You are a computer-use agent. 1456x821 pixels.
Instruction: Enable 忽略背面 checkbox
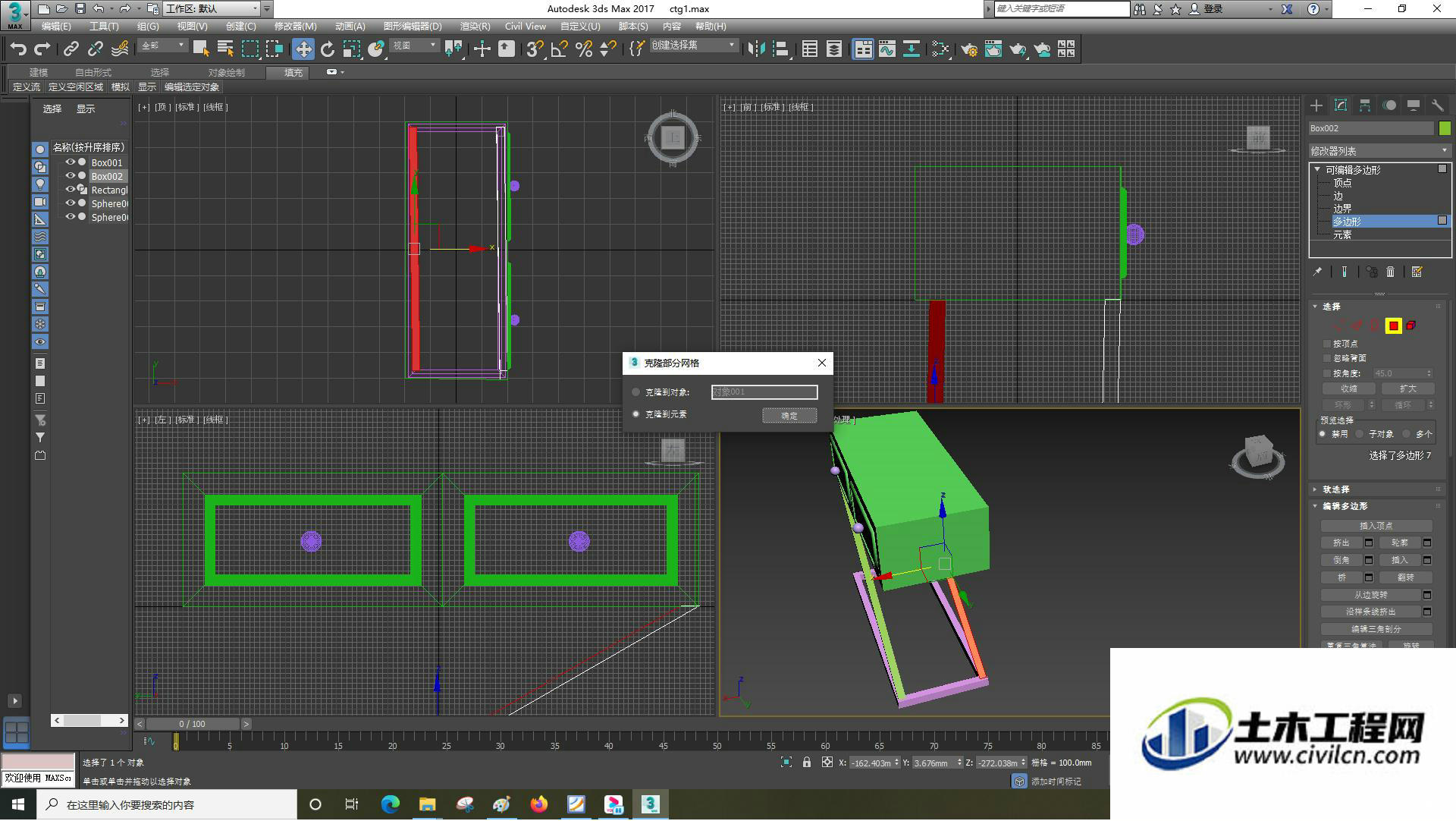click(1327, 358)
